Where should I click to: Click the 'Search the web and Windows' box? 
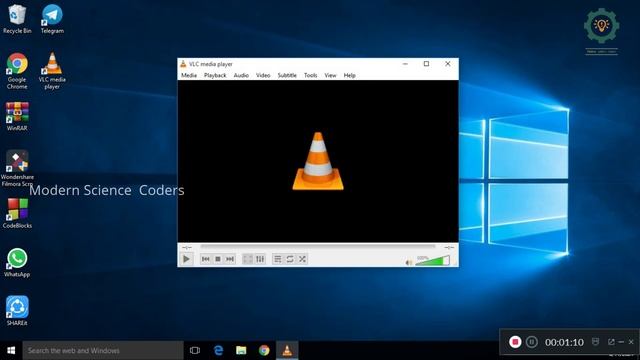click(x=103, y=350)
